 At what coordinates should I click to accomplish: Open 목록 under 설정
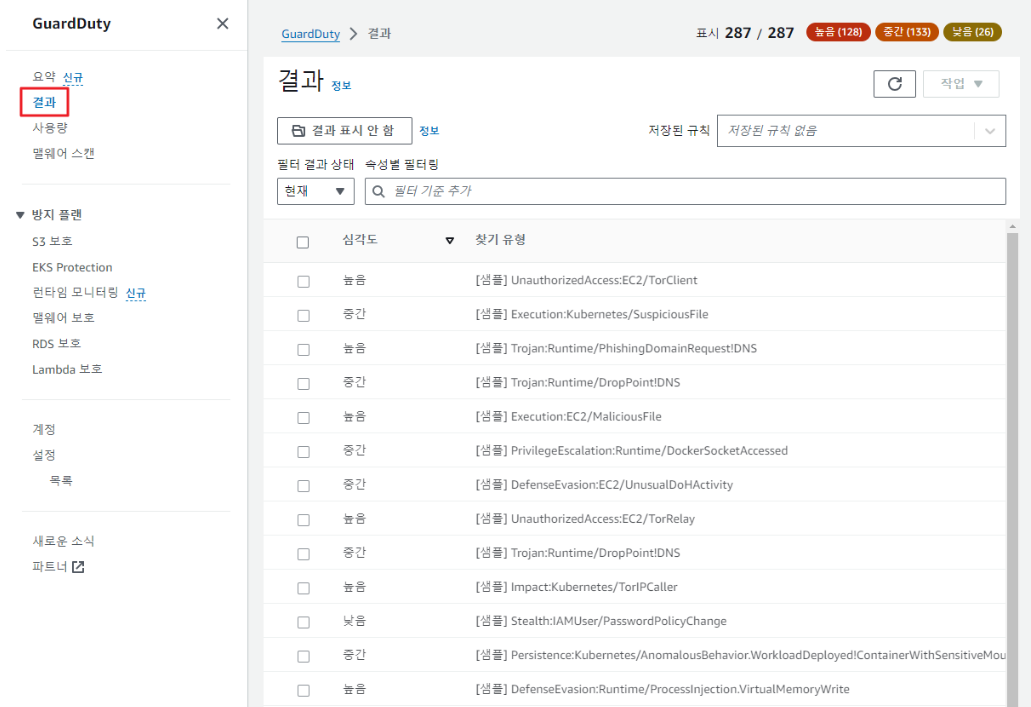tap(60, 481)
